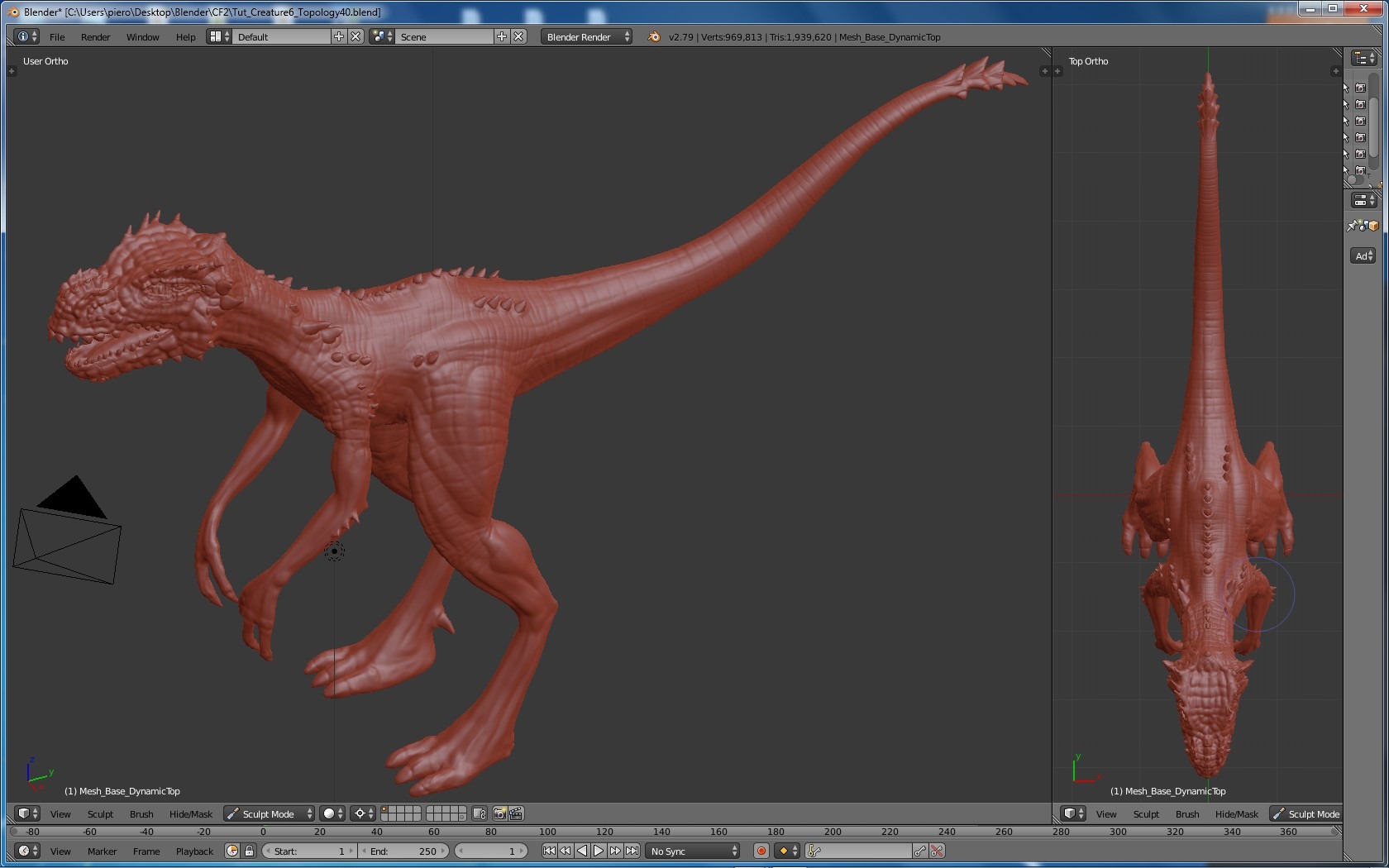Delete keyframes with the red-crossed key icon

[937, 851]
